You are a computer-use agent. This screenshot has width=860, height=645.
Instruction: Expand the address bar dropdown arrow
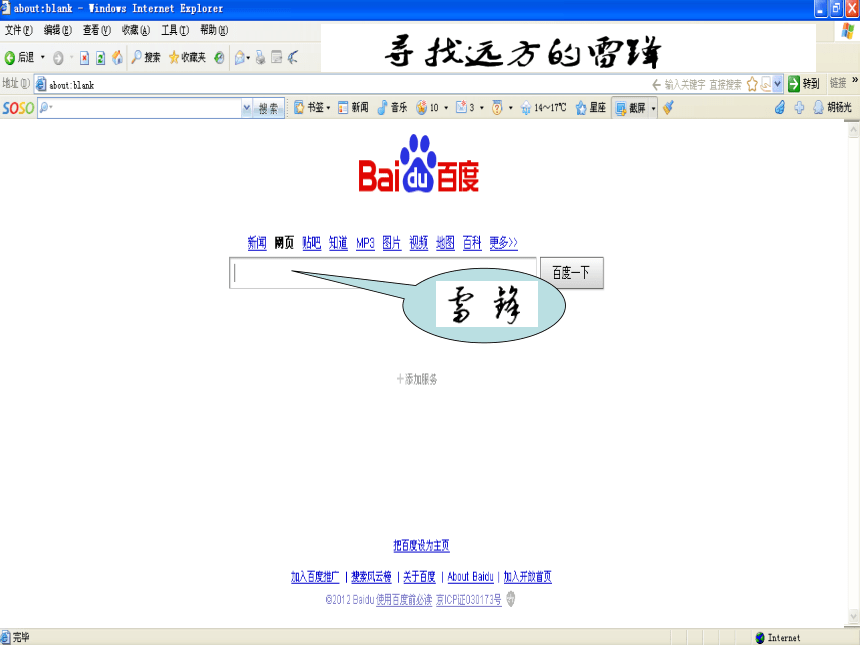pos(777,84)
